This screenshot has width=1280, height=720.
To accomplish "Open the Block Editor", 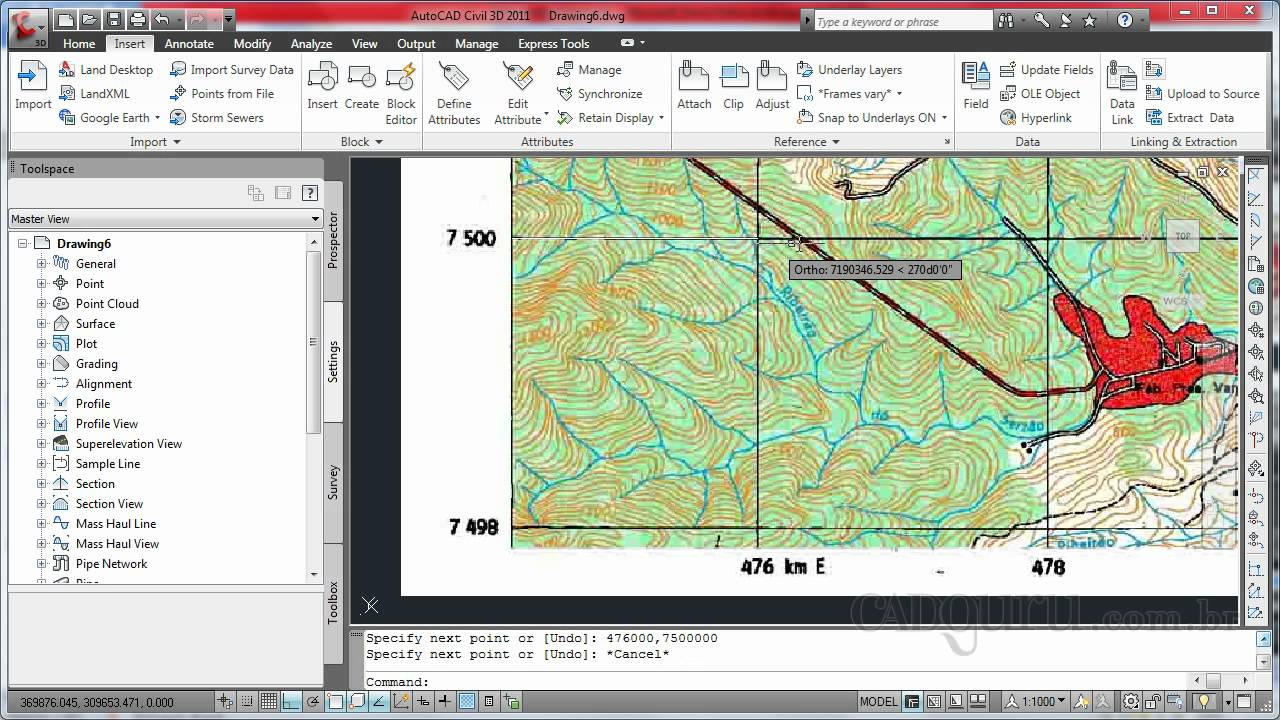I will 401,92.
